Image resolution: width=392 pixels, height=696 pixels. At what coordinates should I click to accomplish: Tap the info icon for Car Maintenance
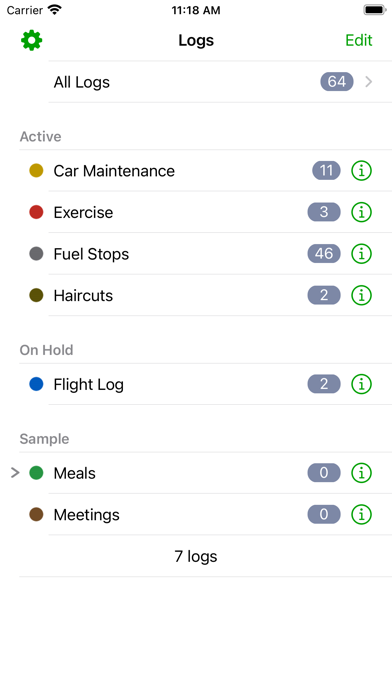(361, 171)
